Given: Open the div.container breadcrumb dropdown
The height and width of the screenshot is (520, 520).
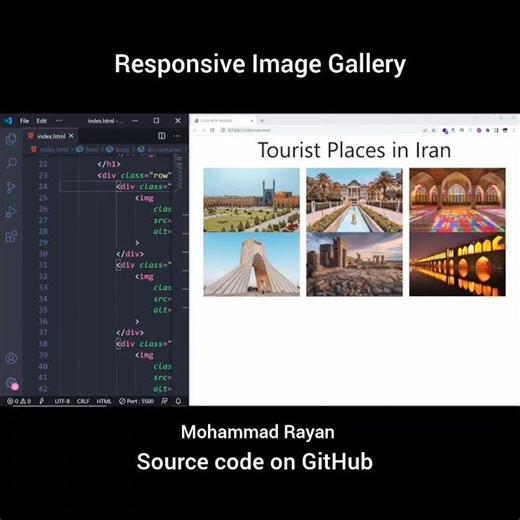Looking at the screenshot, I should [161, 149].
